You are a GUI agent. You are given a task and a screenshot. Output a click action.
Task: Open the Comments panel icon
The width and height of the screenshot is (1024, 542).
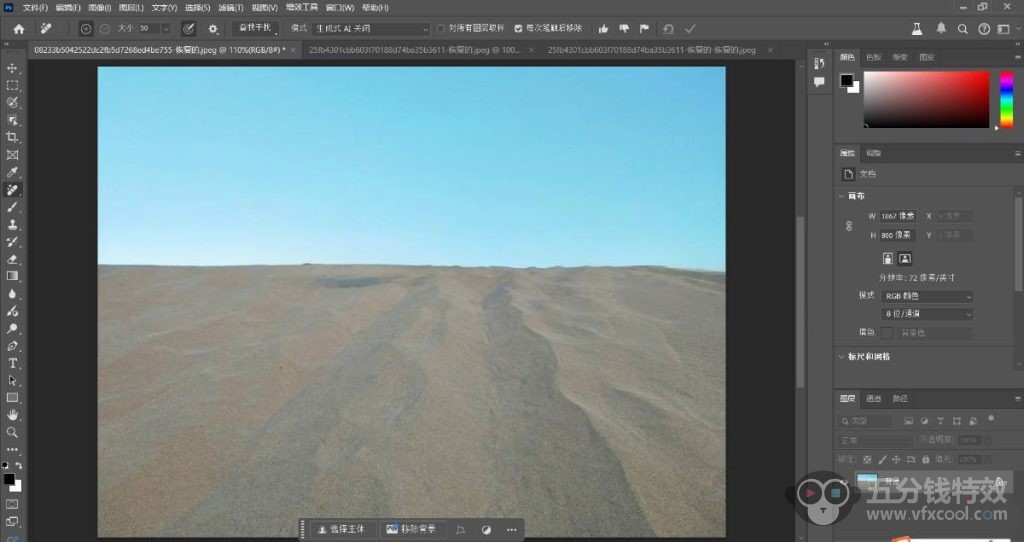820,82
